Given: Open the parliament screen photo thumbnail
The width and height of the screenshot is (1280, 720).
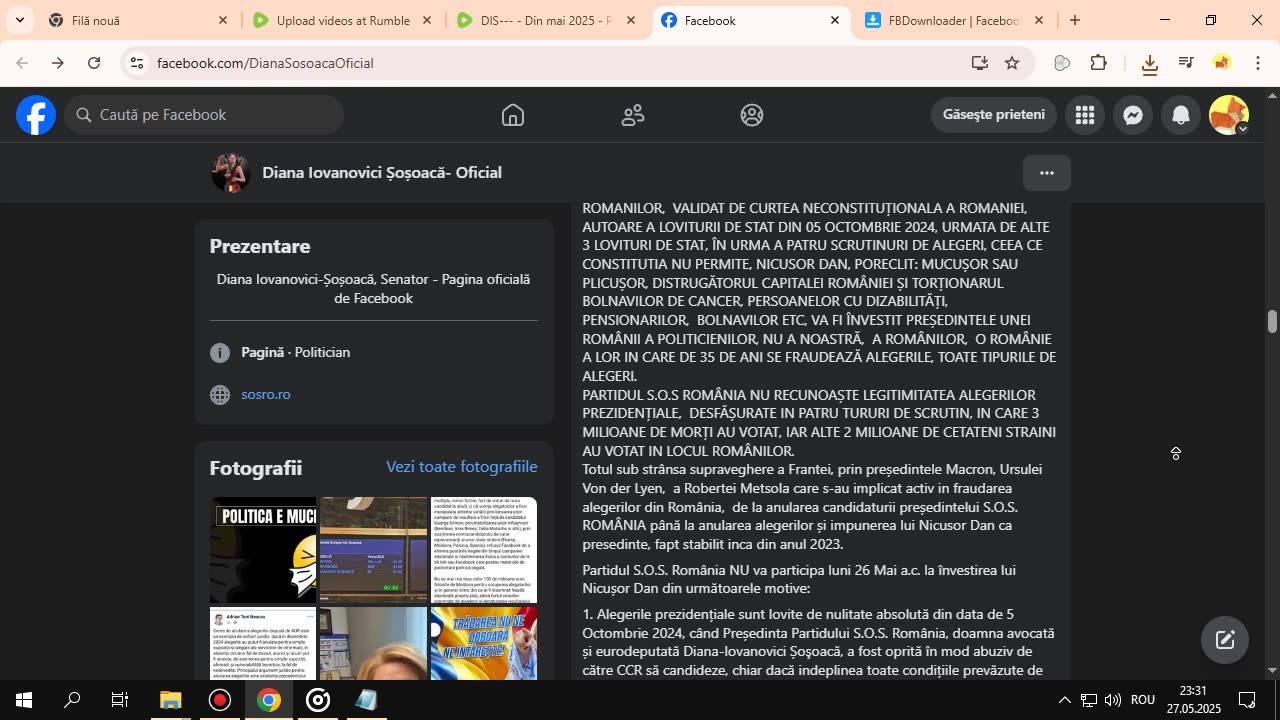Looking at the screenshot, I should pos(373,550).
